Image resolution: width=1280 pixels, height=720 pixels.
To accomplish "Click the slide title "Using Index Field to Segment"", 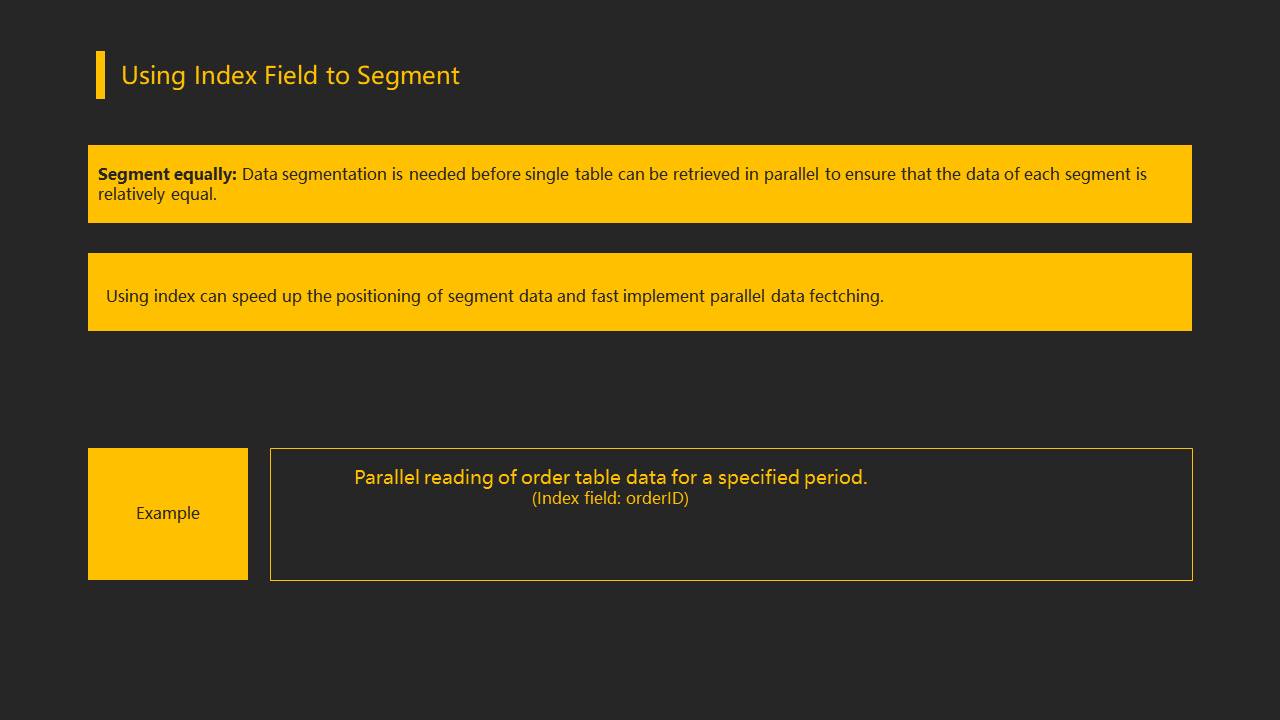I will [290, 76].
